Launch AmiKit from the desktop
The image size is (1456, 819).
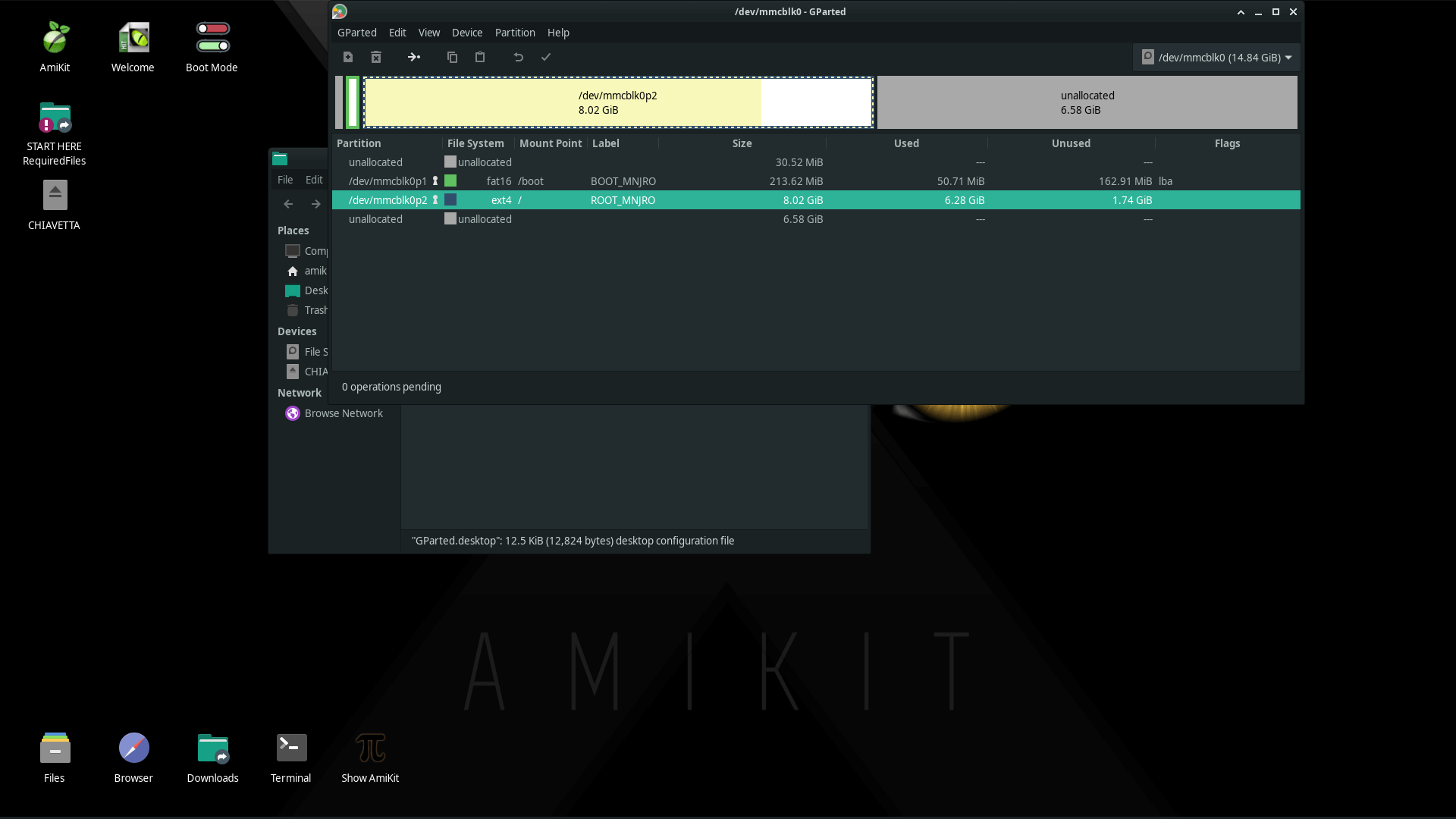click(55, 45)
